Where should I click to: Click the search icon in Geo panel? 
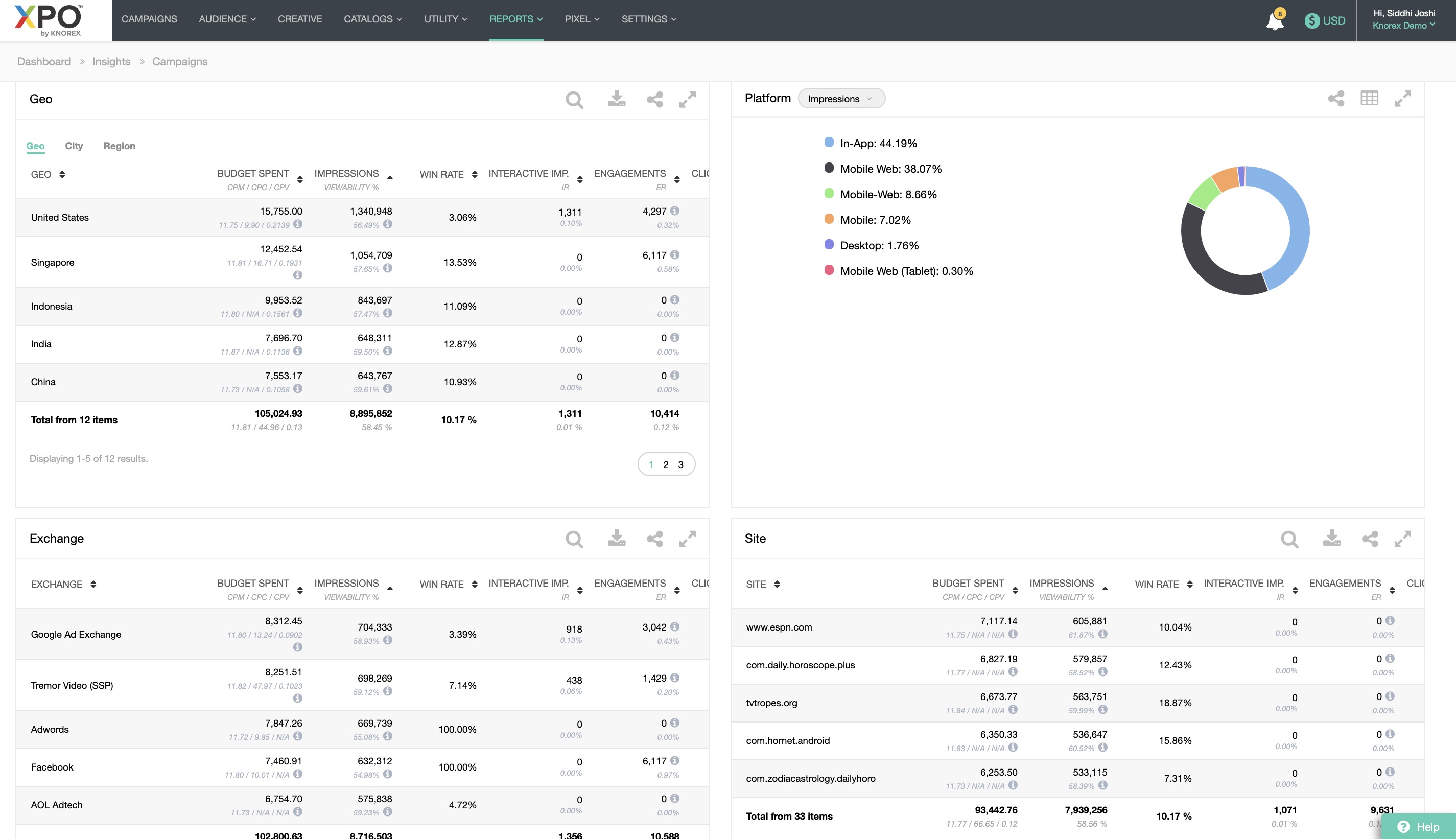coord(574,100)
